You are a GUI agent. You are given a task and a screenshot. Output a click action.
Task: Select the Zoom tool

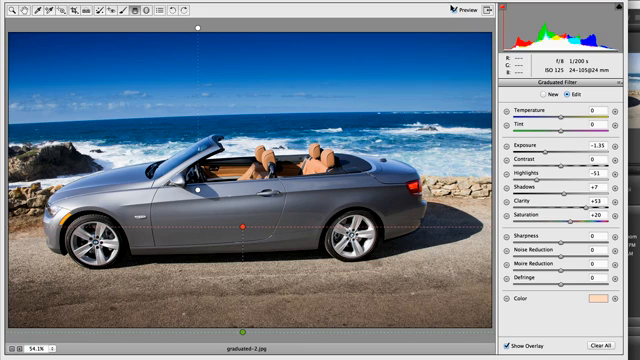click(12, 10)
